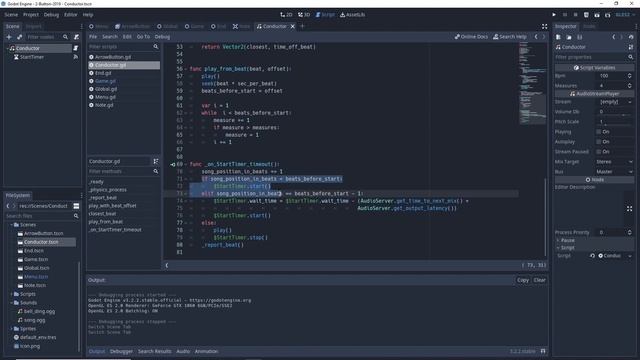Viewport: 640px width, 360px height.
Task: Open the Stream resource dropdown
Action: [616, 102]
